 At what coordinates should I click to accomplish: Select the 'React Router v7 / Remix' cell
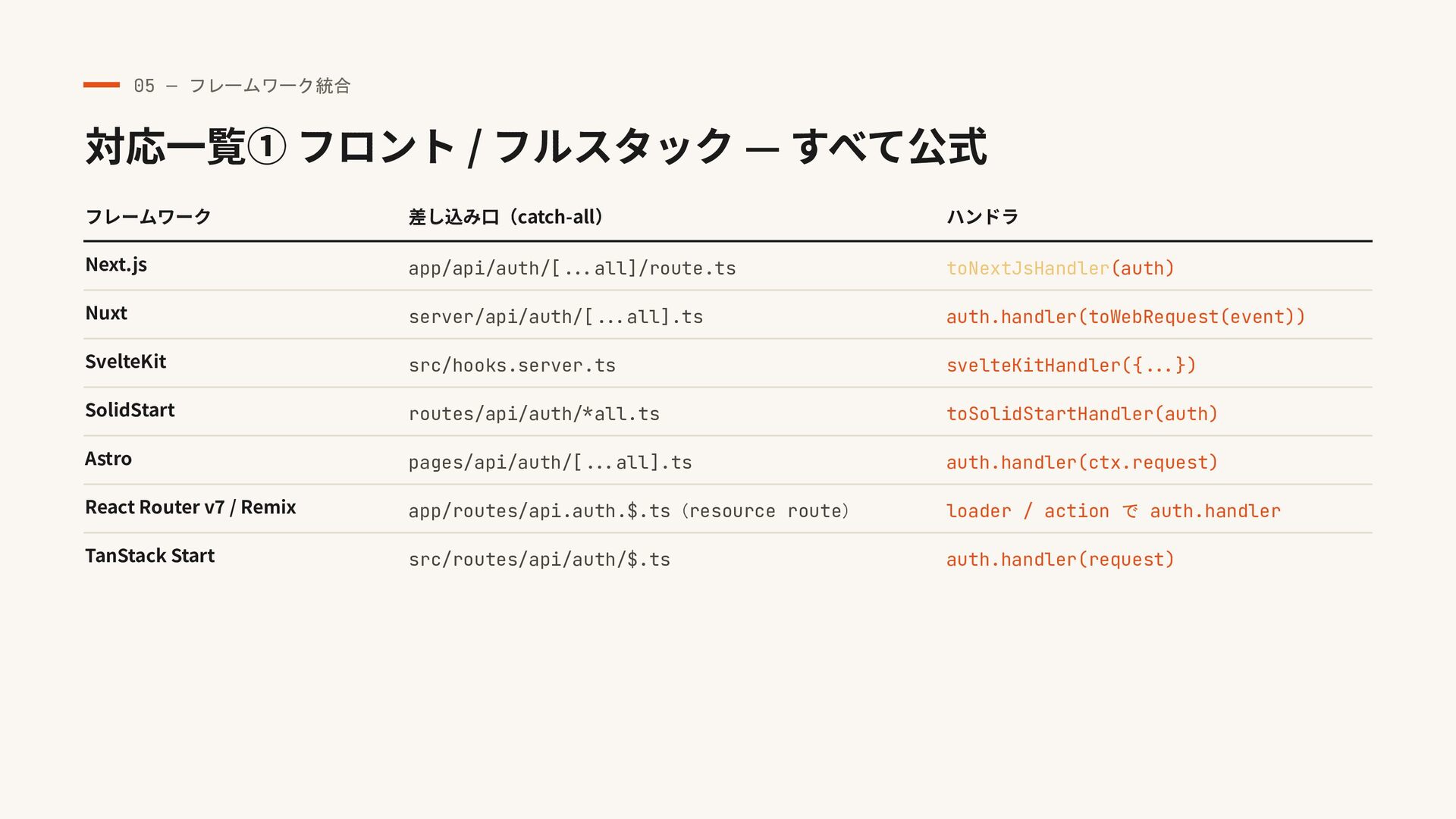190,507
